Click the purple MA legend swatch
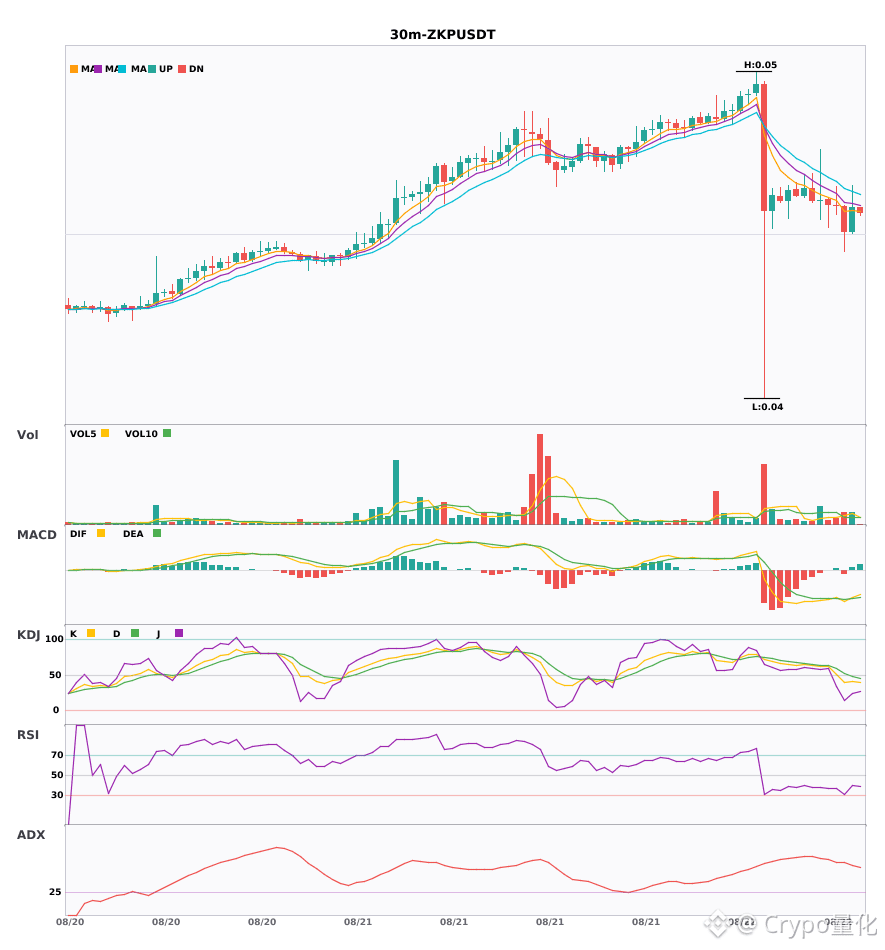885x950 pixels. coord(98,69)
